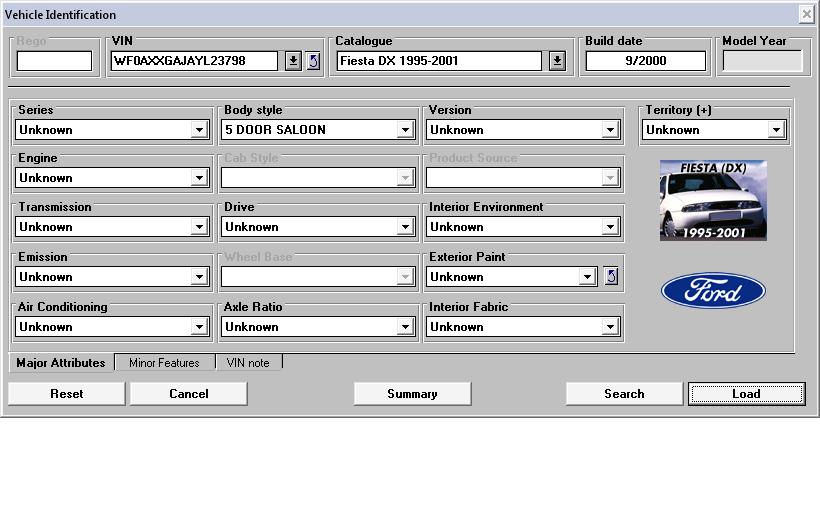Click the VIN history download arrow icon
Screen dimensions: 820x512
[292, 61]
